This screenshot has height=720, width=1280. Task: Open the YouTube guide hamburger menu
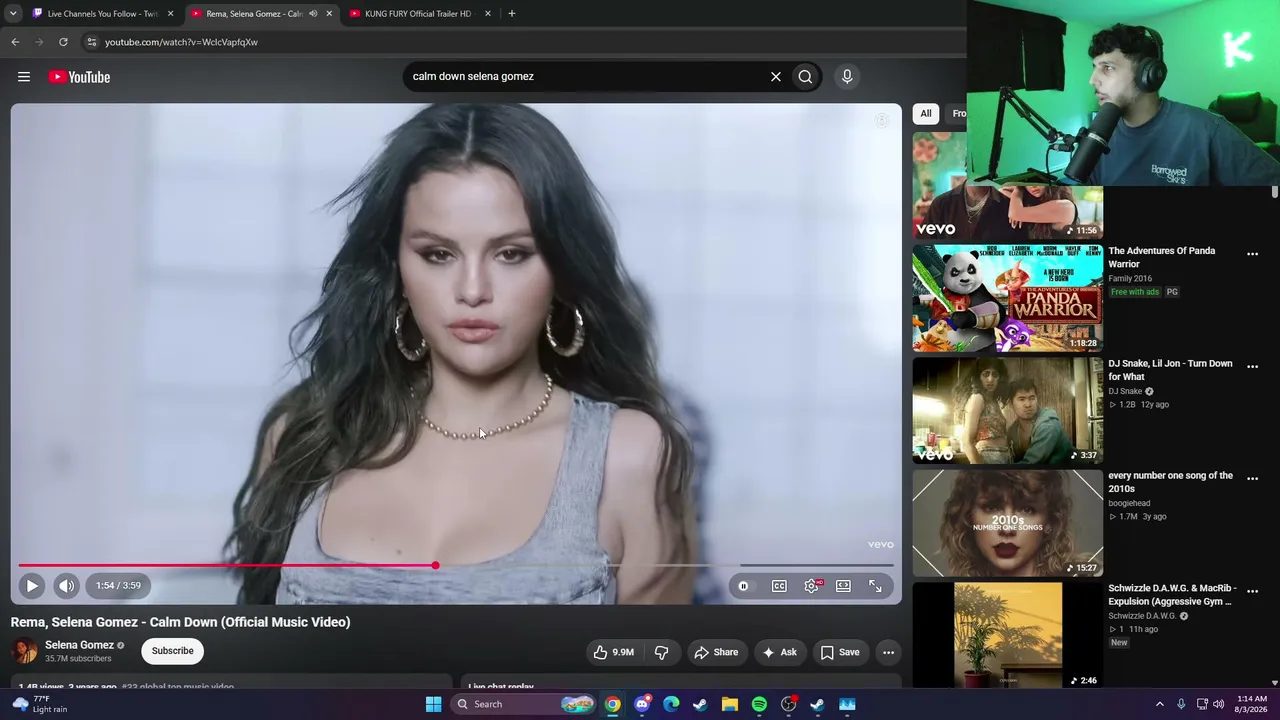[x=24, y=77]
